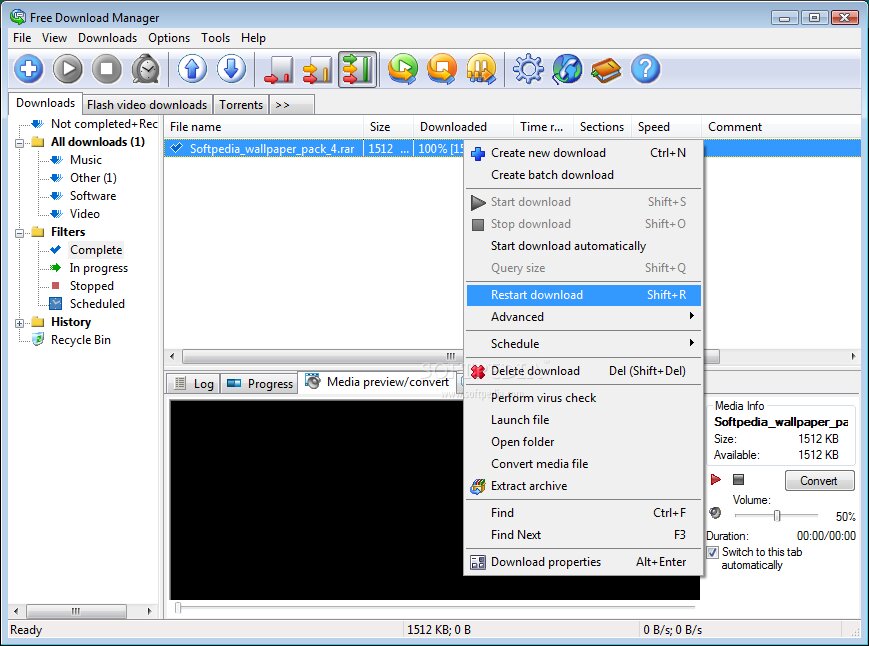The image size is (869, 646).
Task: Choose Extract archive menu entry
Action: [x=584, y=486]
